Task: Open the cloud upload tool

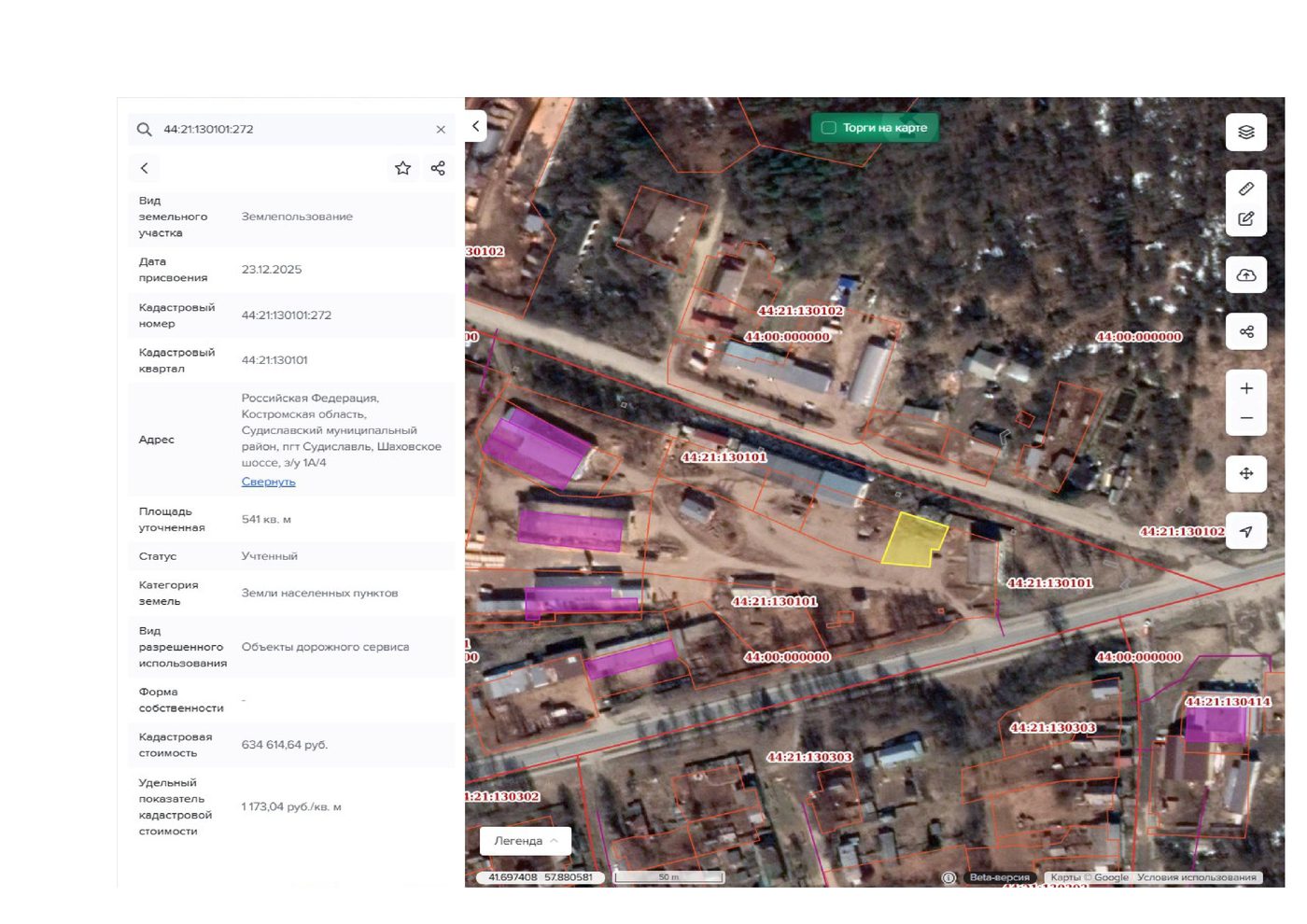Action: [x=1246, y=275]
